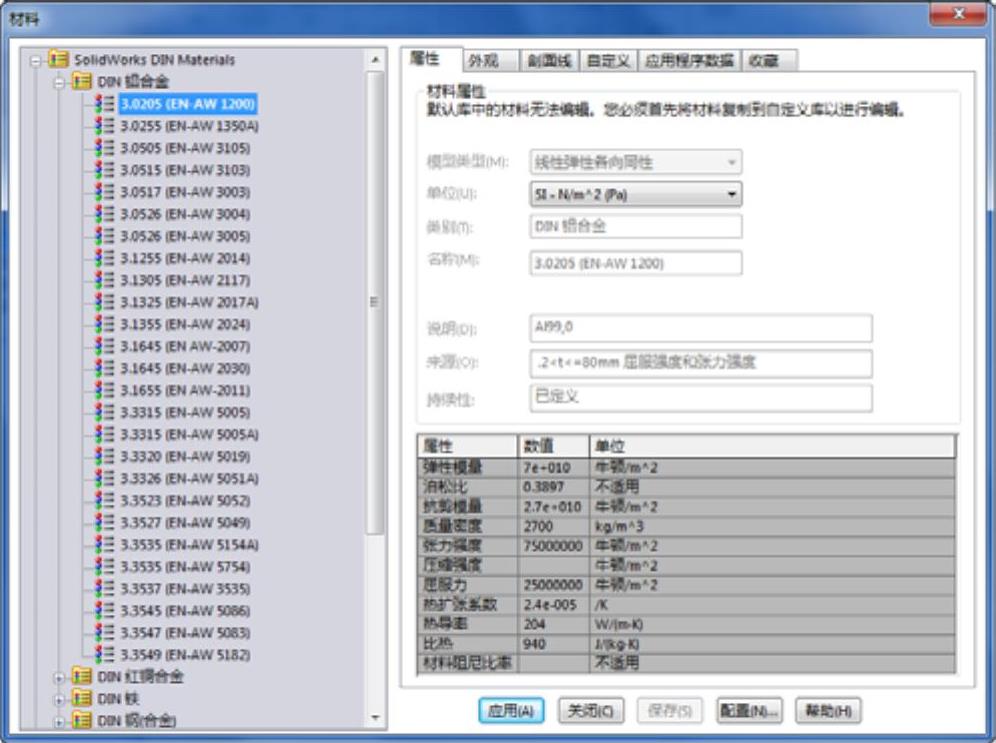This screenshot has width=996, height=743.
Task: Click material icon beside 3.1655 (EN AW-2011)
Action: pos(105,390)
